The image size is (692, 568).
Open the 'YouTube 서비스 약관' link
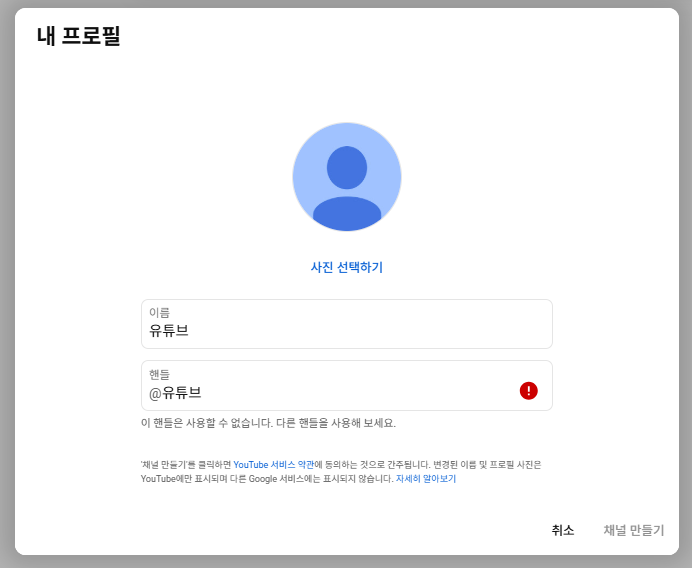click(274, 465)
